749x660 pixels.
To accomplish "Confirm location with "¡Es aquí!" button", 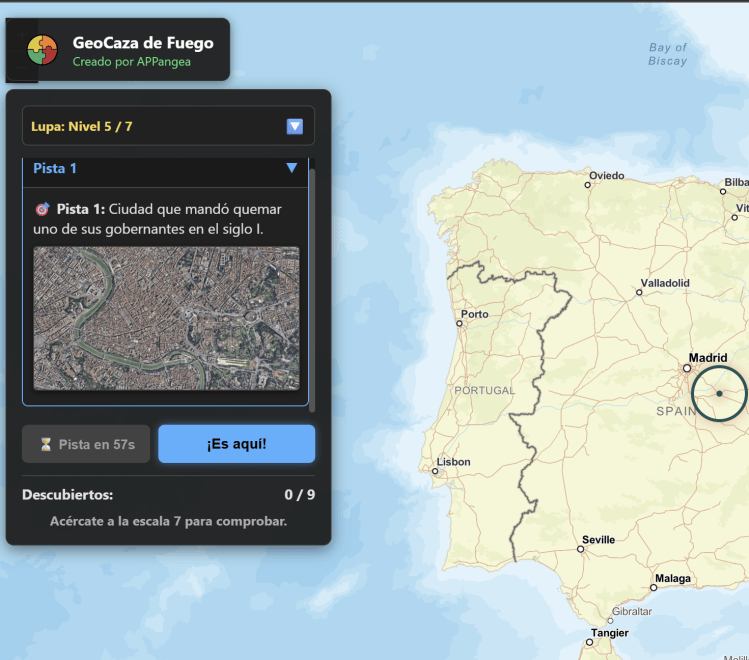I will point(236,444).
